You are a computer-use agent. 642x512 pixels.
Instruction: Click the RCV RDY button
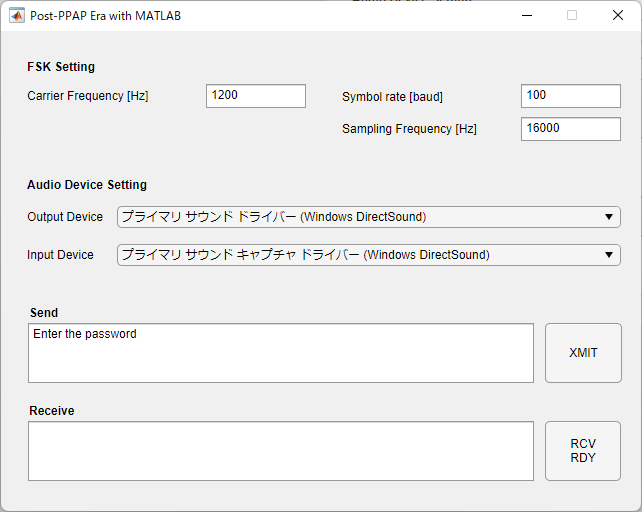(583, 451)
